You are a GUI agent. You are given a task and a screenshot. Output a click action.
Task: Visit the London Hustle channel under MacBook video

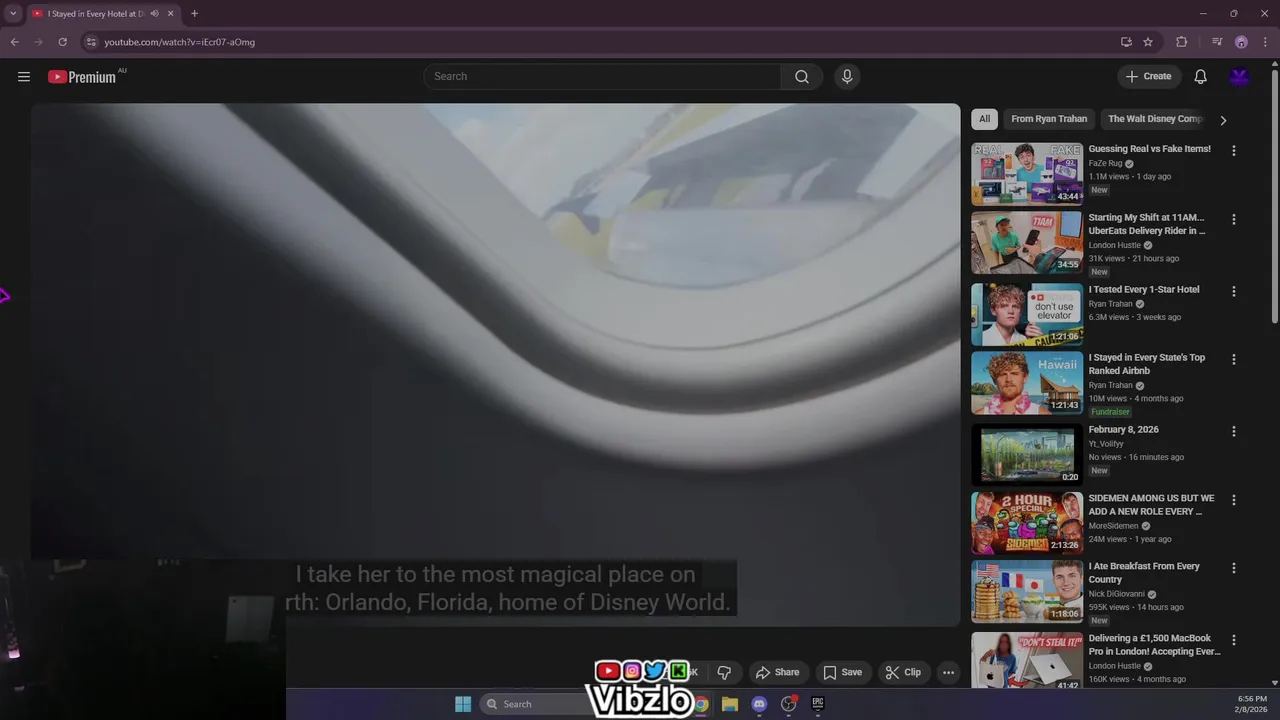(1115, 666)
